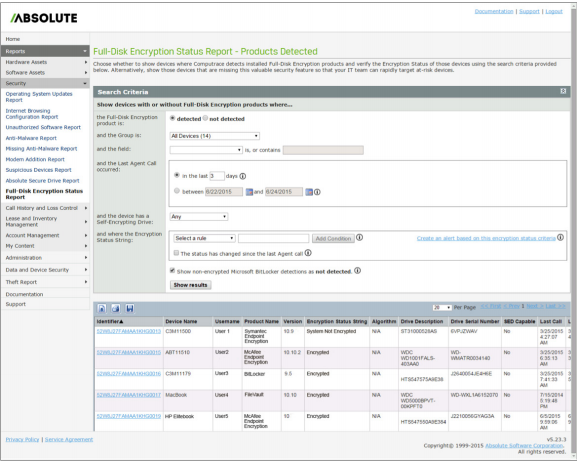Screen dimensions: 577x462
Task: Open the 'Select a rule' dropdown
Action: [204, 238]
